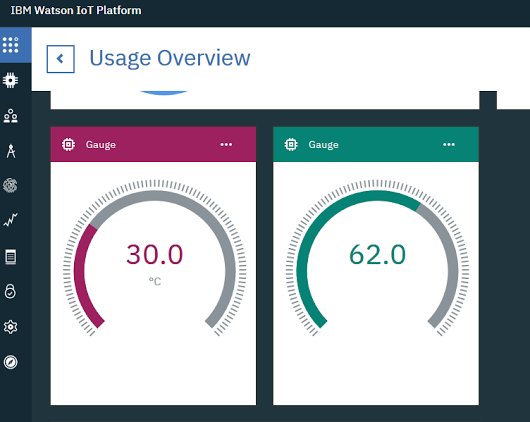530x422 pixels.
Task: Open the magenta Gauge card options menu
Action: [x=226, y=145]
